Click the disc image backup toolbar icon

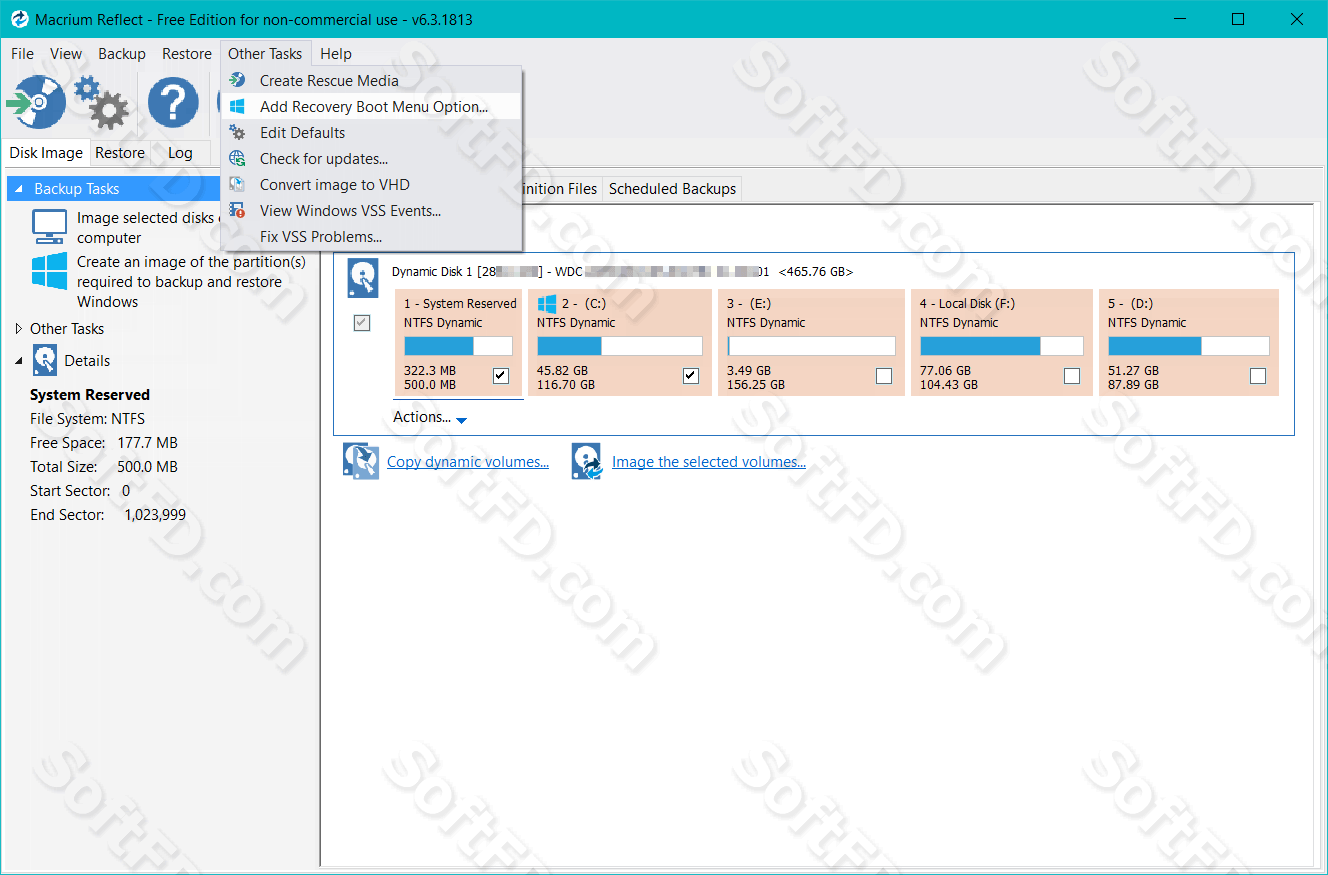36,102
